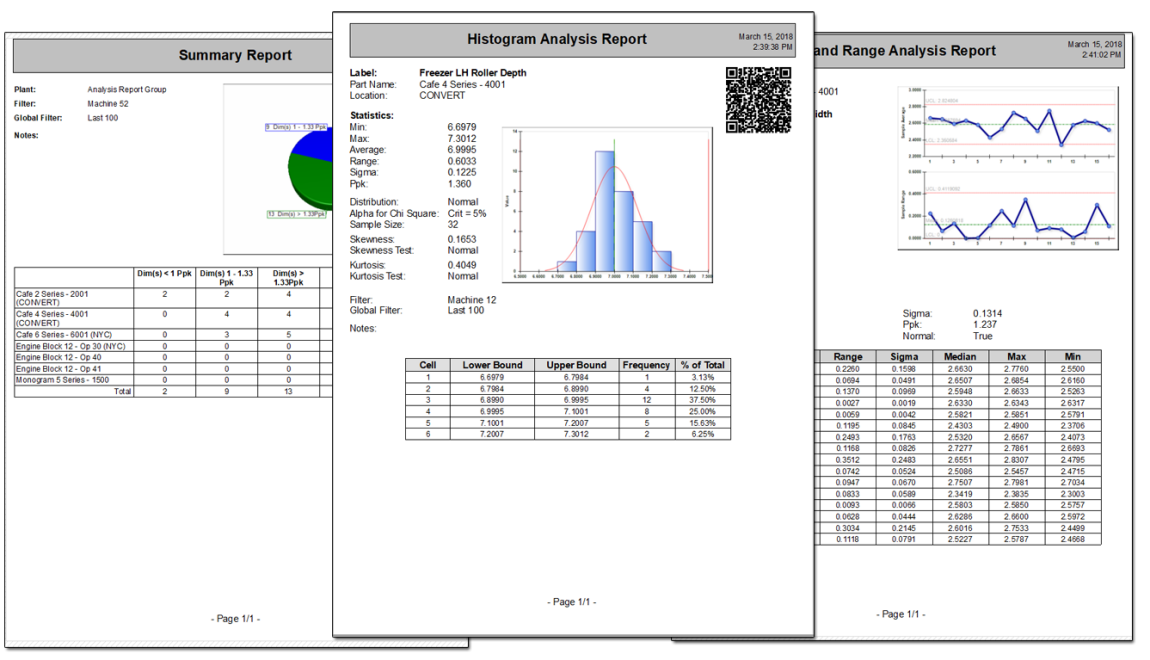This screenshot has height=660, width=1150.
Task: Click the '12.50%' cell in histogram table
Action: [x=702, y=389]
